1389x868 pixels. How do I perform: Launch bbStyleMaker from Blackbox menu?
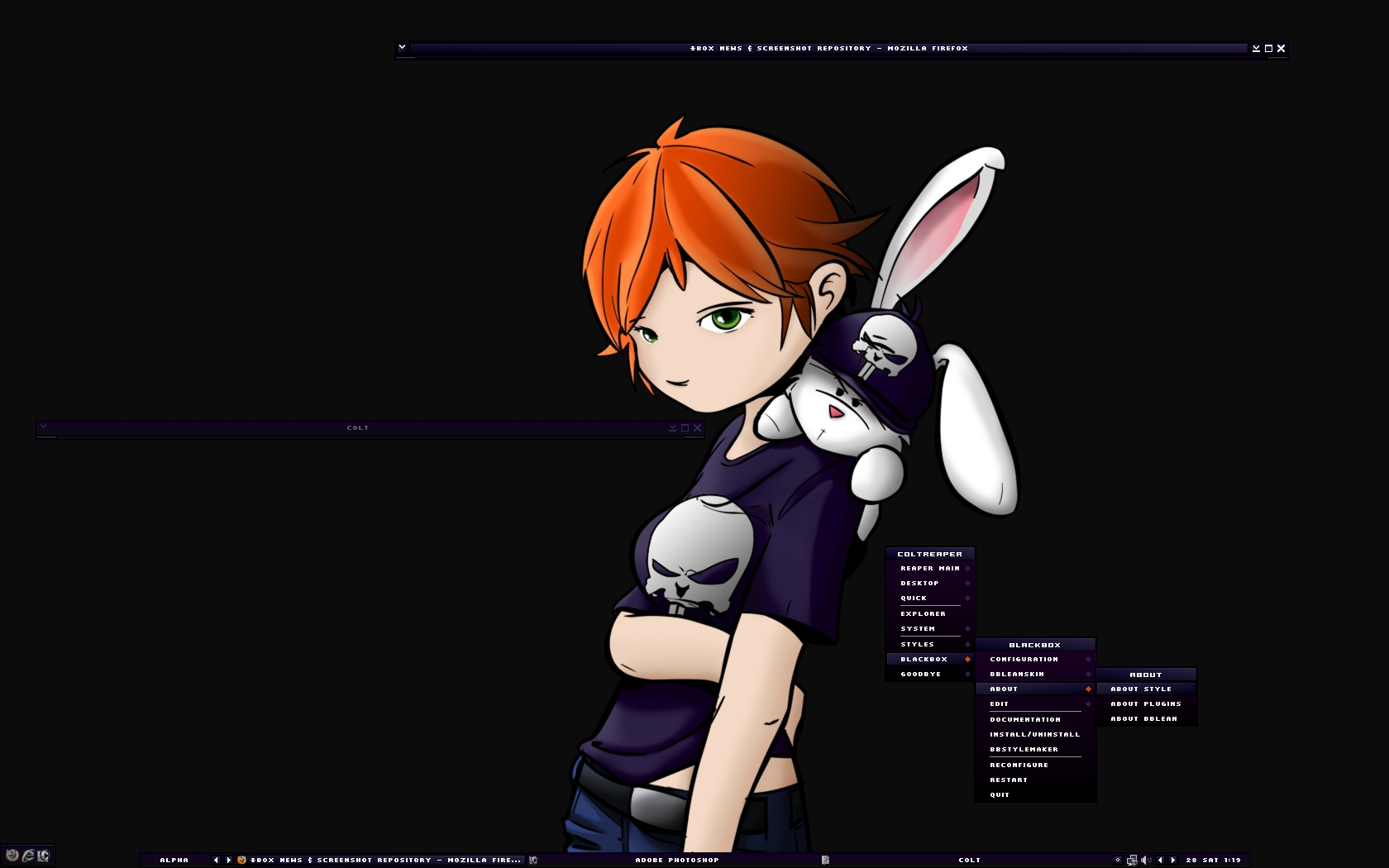click(1035, 749)
